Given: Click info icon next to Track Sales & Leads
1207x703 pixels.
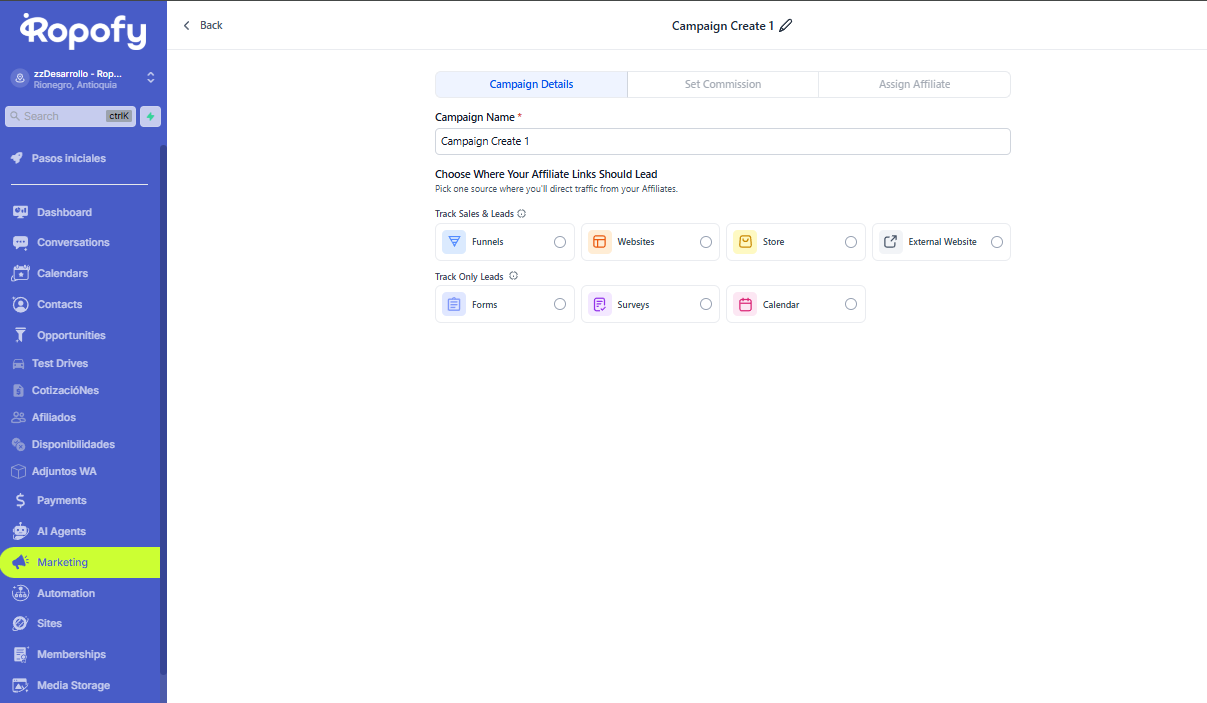Looking at the screenshot, I should (x=522, y=214).
